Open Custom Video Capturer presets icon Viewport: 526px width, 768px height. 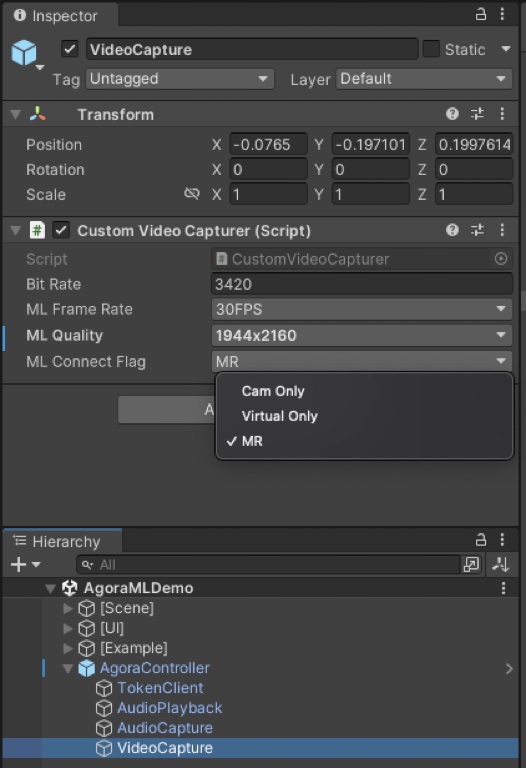(477, 230)
